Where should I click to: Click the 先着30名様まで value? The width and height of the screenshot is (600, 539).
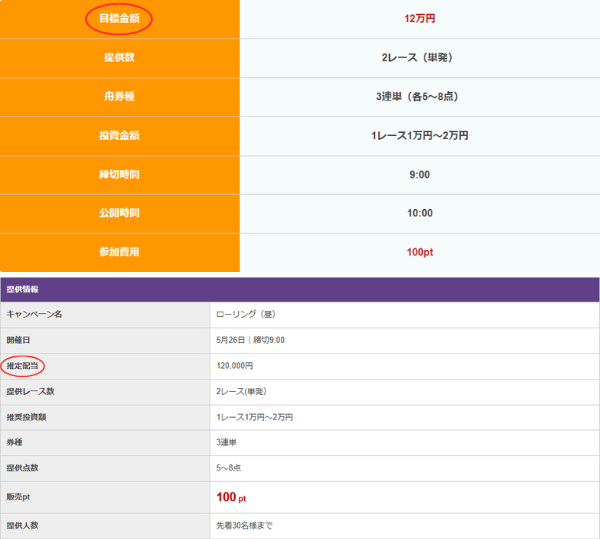(x=244, y=526)
